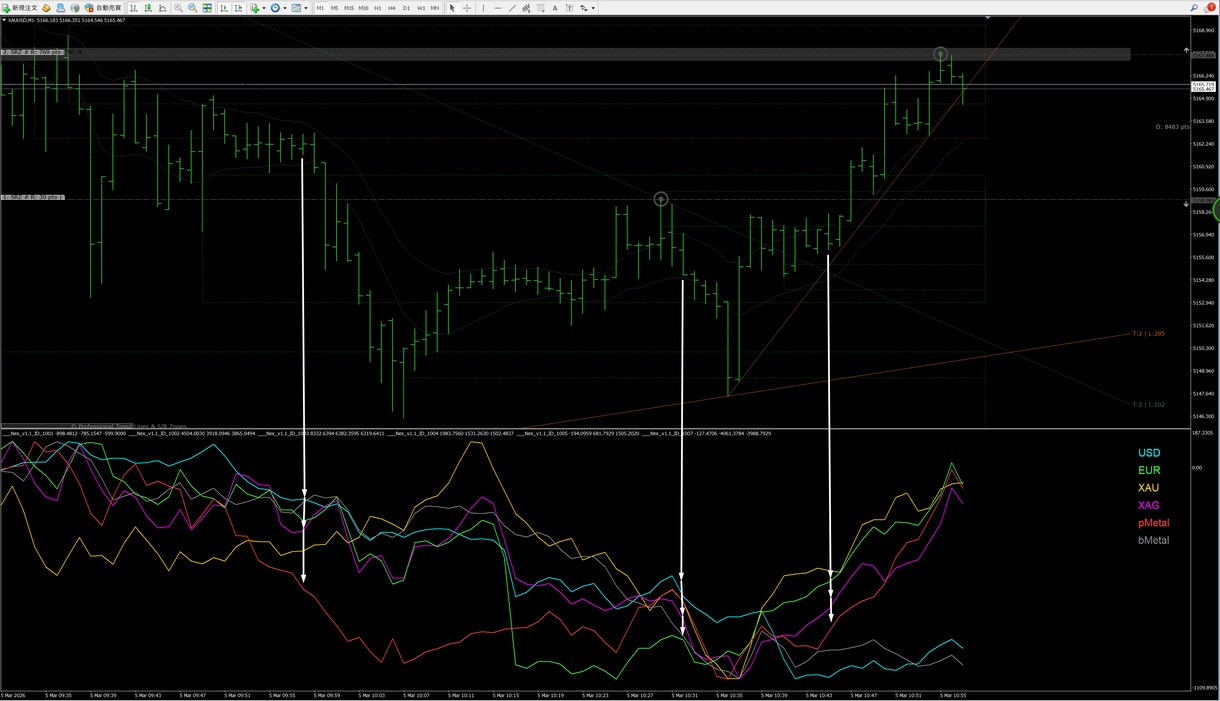The width and height of the screenshot is (1220, 701).
Task: Select the equidistant channel tool
Action: [527, 8]
